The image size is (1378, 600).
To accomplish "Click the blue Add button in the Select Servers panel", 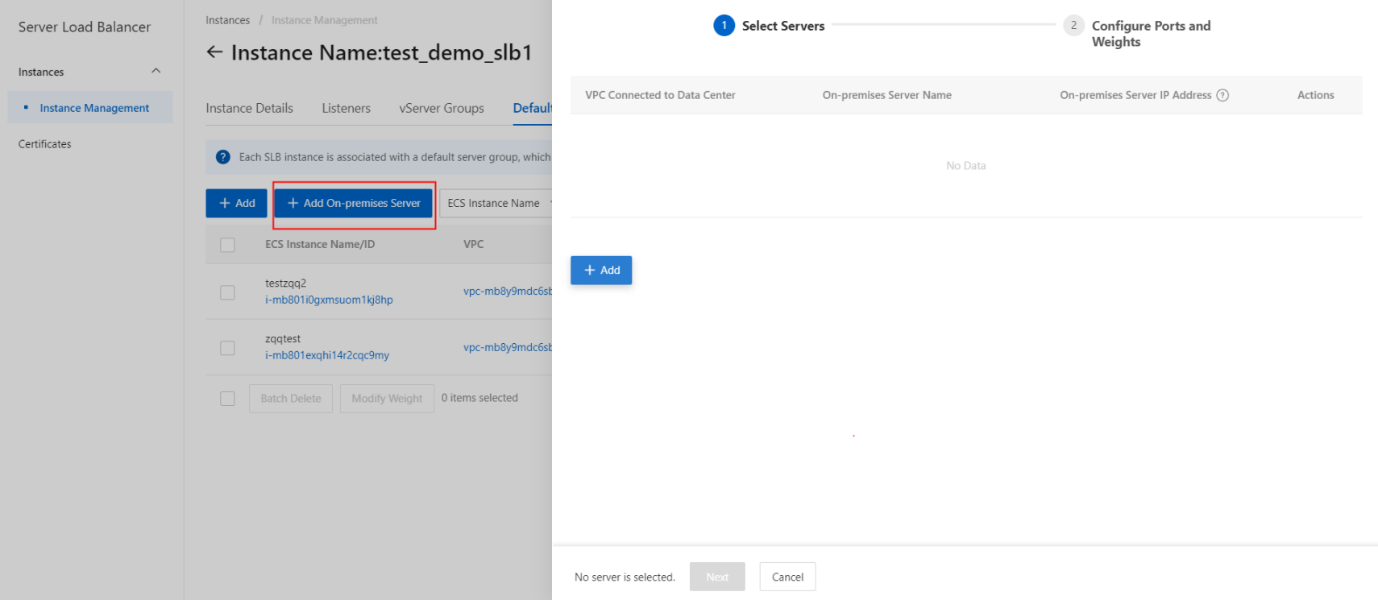I will [601, 270].
